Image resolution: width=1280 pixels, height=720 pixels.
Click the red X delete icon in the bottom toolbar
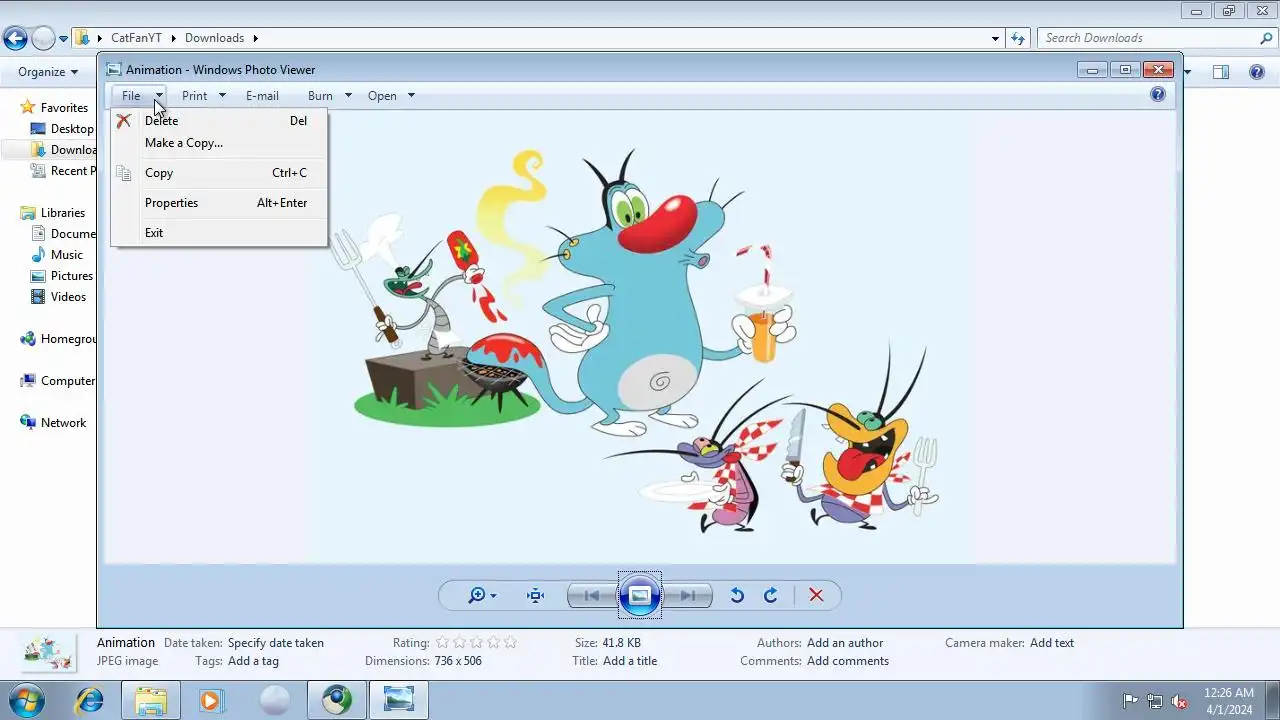click(x=816, y=596)
